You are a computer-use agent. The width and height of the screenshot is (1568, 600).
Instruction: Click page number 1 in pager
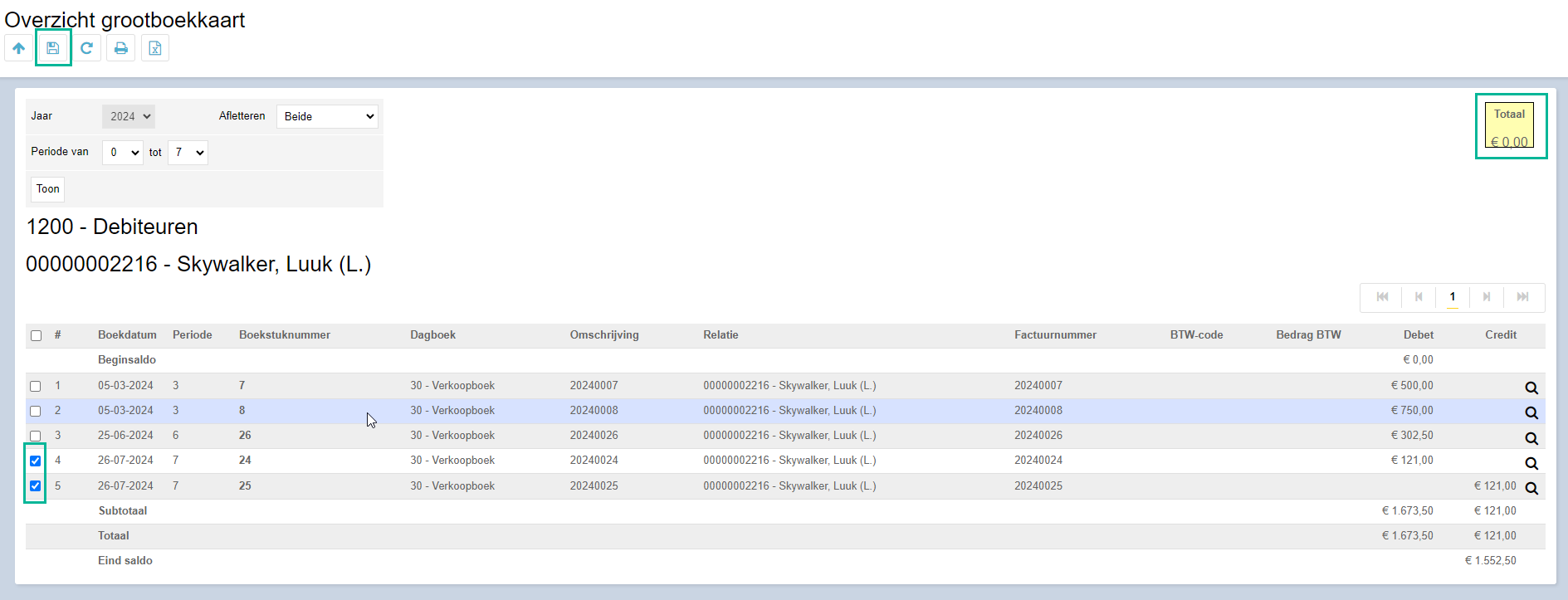[x=1453, y=297]
